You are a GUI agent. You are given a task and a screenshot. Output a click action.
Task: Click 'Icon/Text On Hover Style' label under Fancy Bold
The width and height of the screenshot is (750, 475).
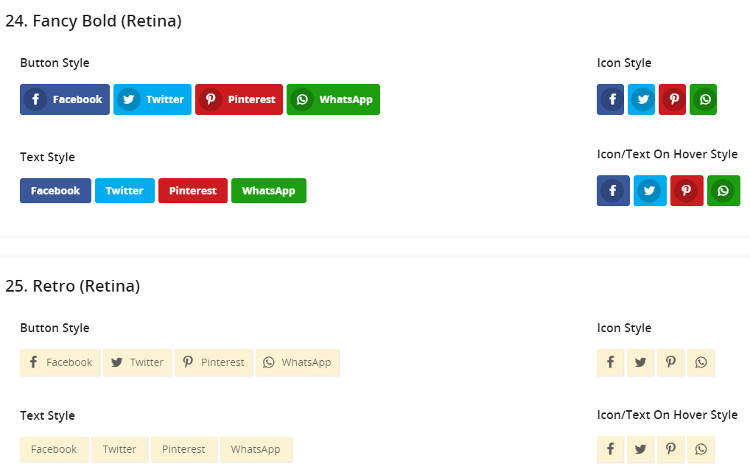(667, 155)
